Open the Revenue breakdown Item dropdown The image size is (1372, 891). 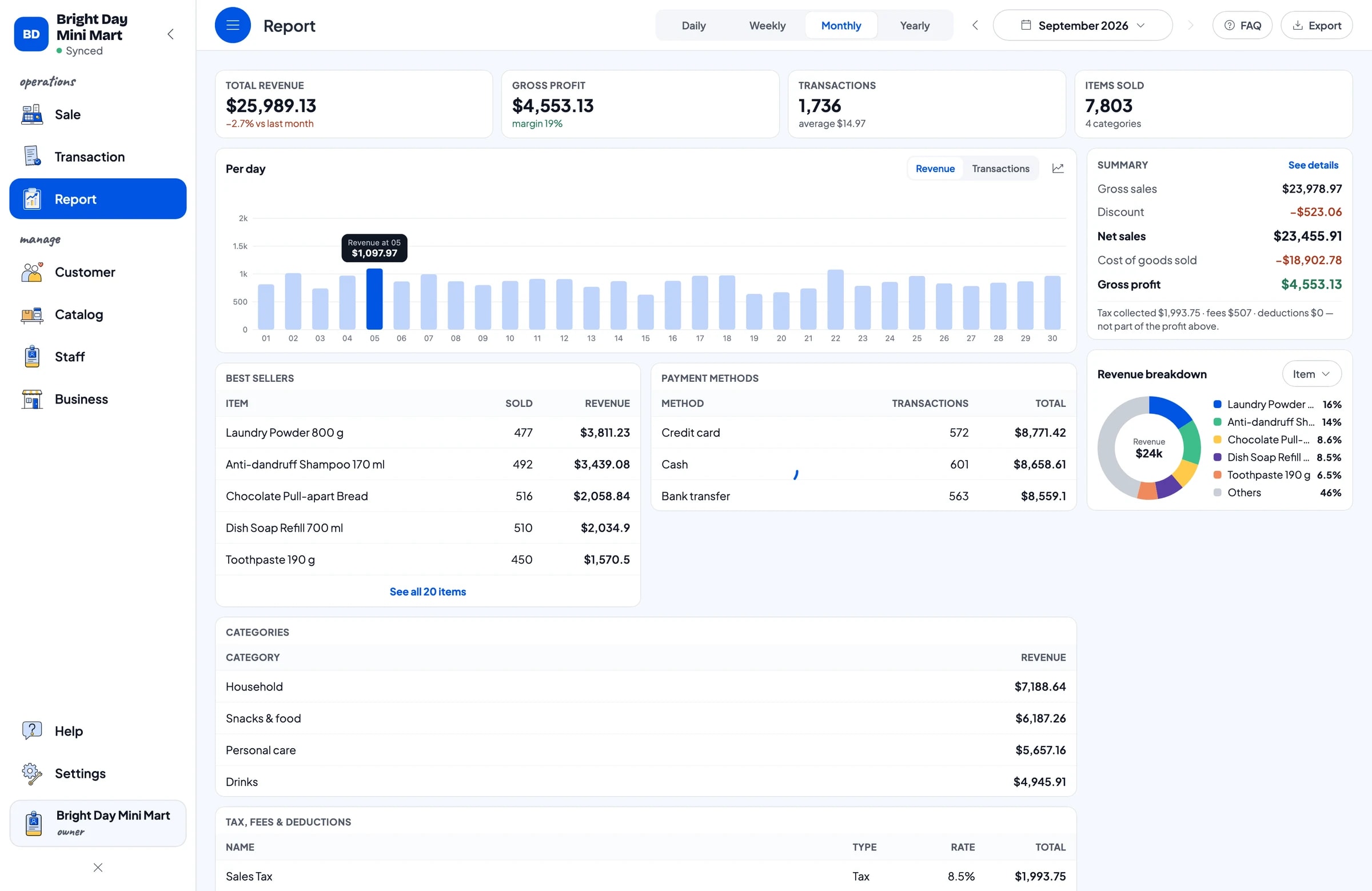(x=1311, y=374)
